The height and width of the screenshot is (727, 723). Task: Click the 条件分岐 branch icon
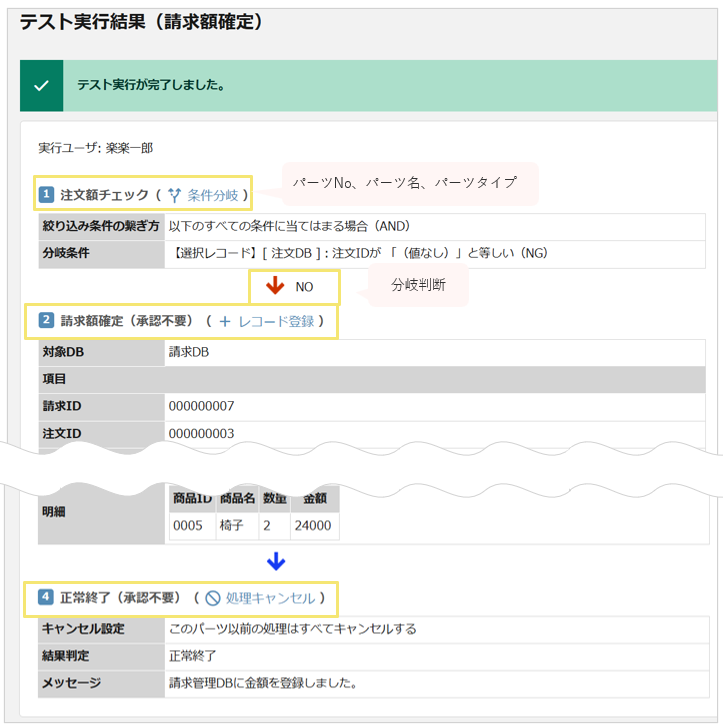coord(174,195)
